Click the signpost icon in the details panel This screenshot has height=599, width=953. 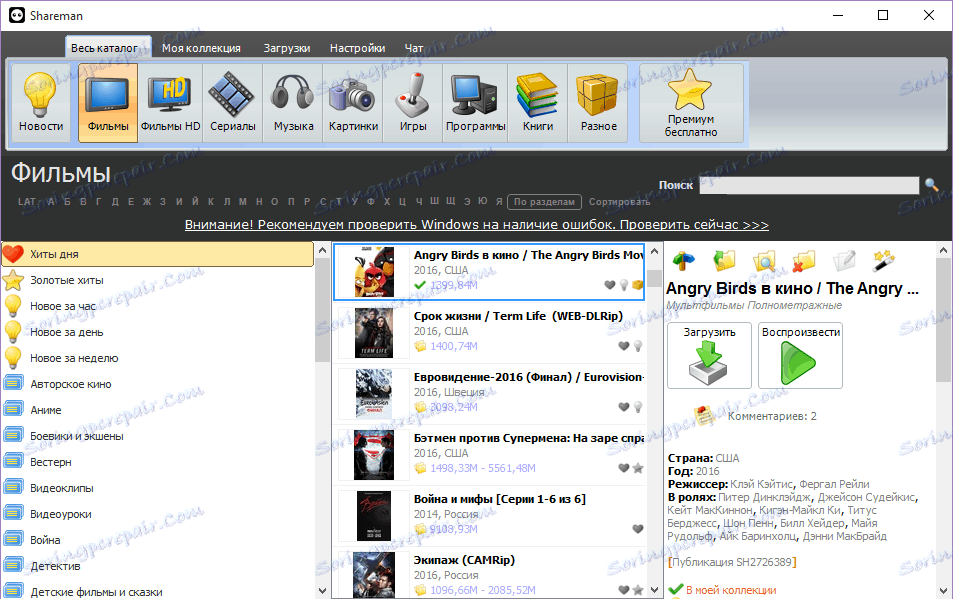pos(684,261)
